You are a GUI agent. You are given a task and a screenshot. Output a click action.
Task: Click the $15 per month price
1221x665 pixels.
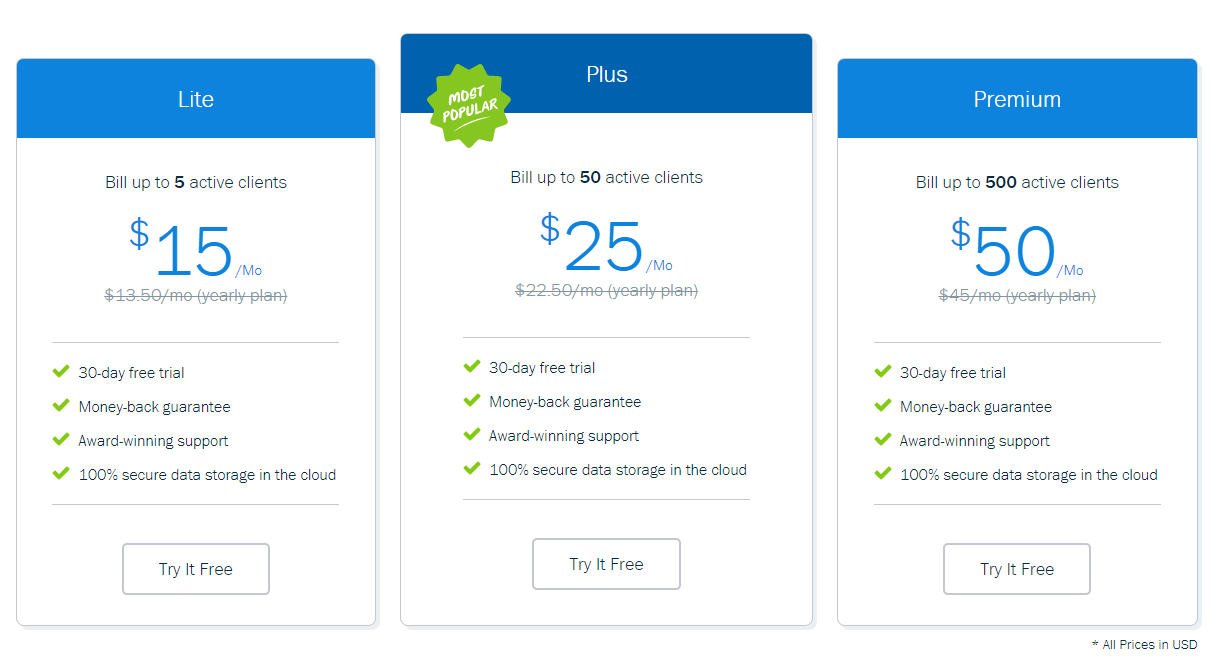tap(196, 249)
